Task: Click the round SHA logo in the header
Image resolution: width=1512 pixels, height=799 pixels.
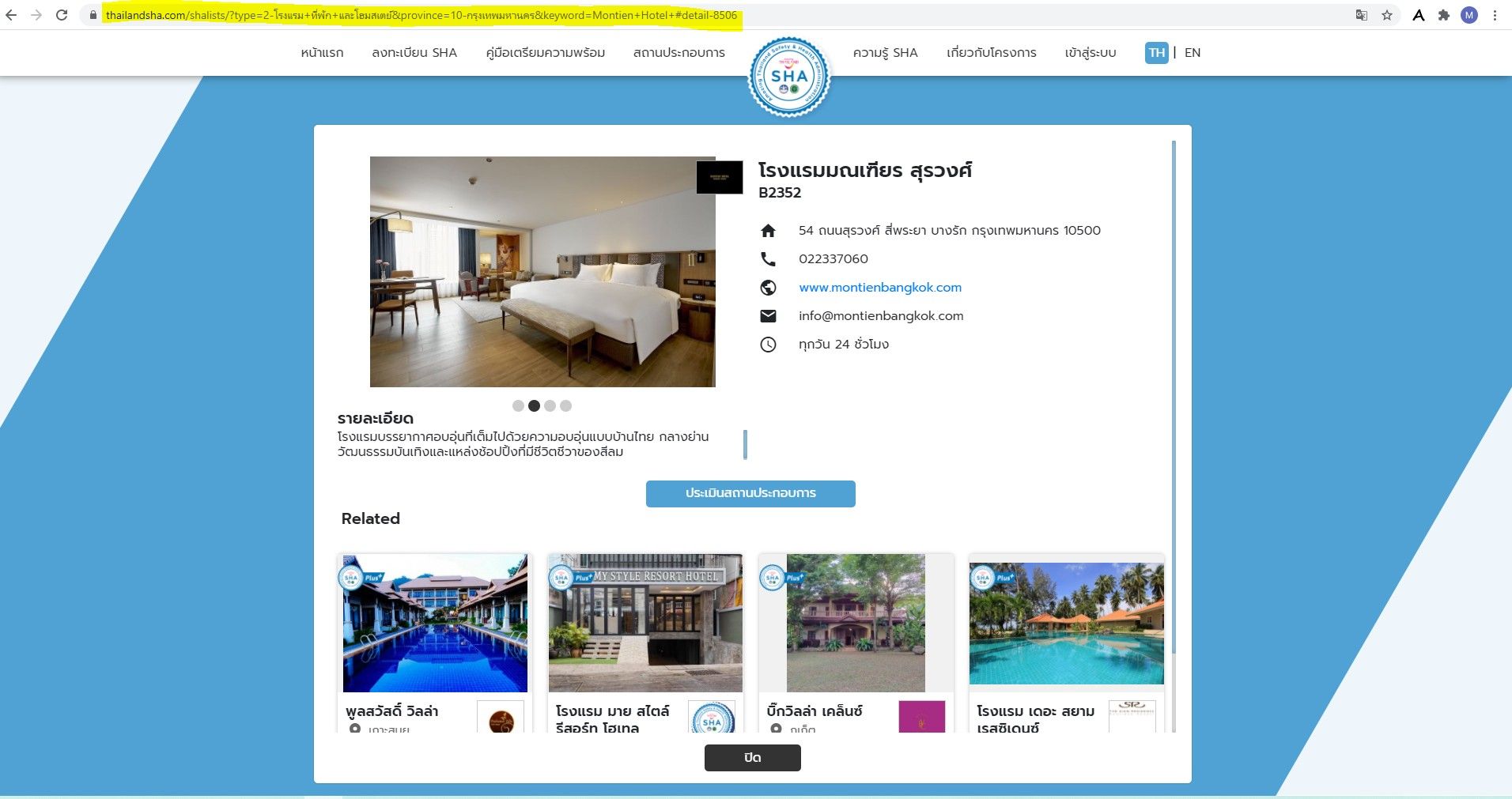Action: coord(789,77)
